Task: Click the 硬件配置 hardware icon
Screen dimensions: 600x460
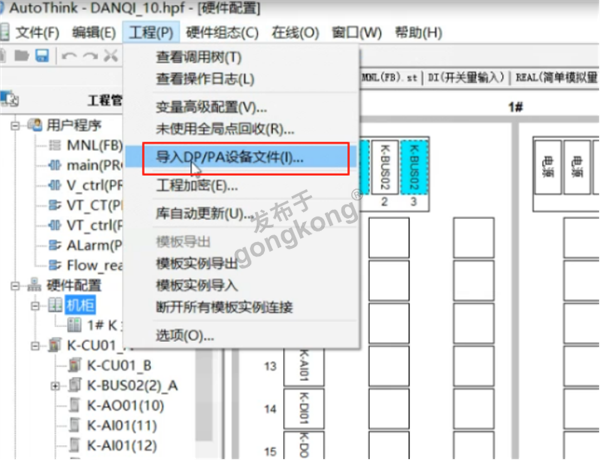Action: [35, 285]
